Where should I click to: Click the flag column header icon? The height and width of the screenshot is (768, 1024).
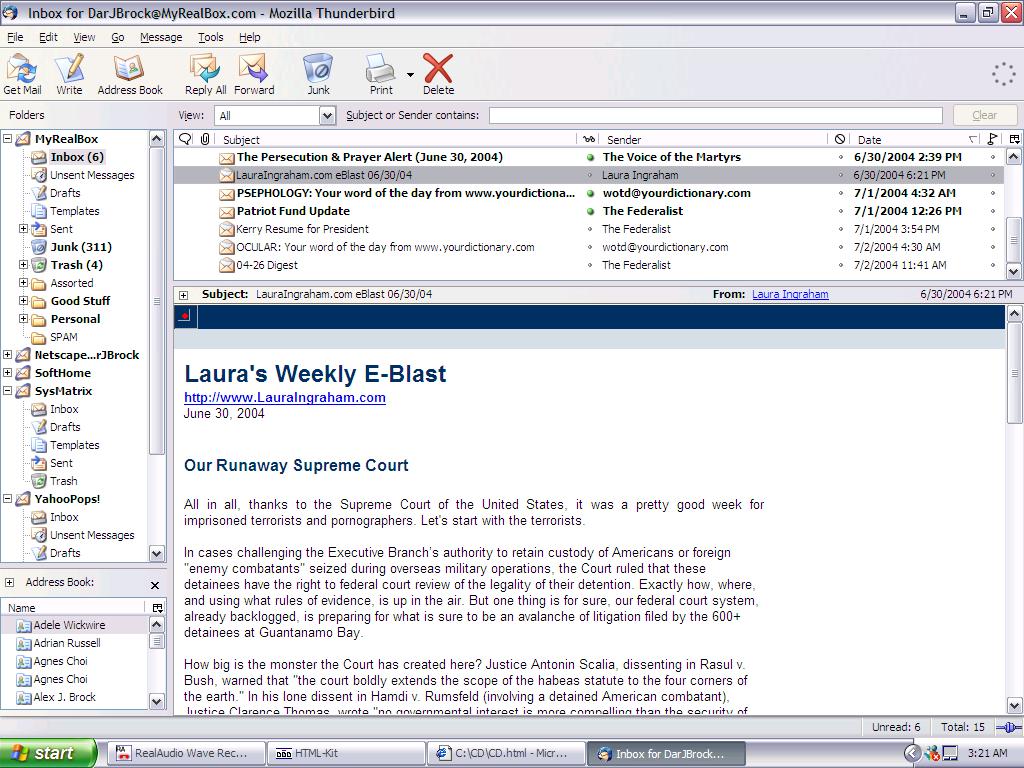pyautogui.click(x=993, y=139)
